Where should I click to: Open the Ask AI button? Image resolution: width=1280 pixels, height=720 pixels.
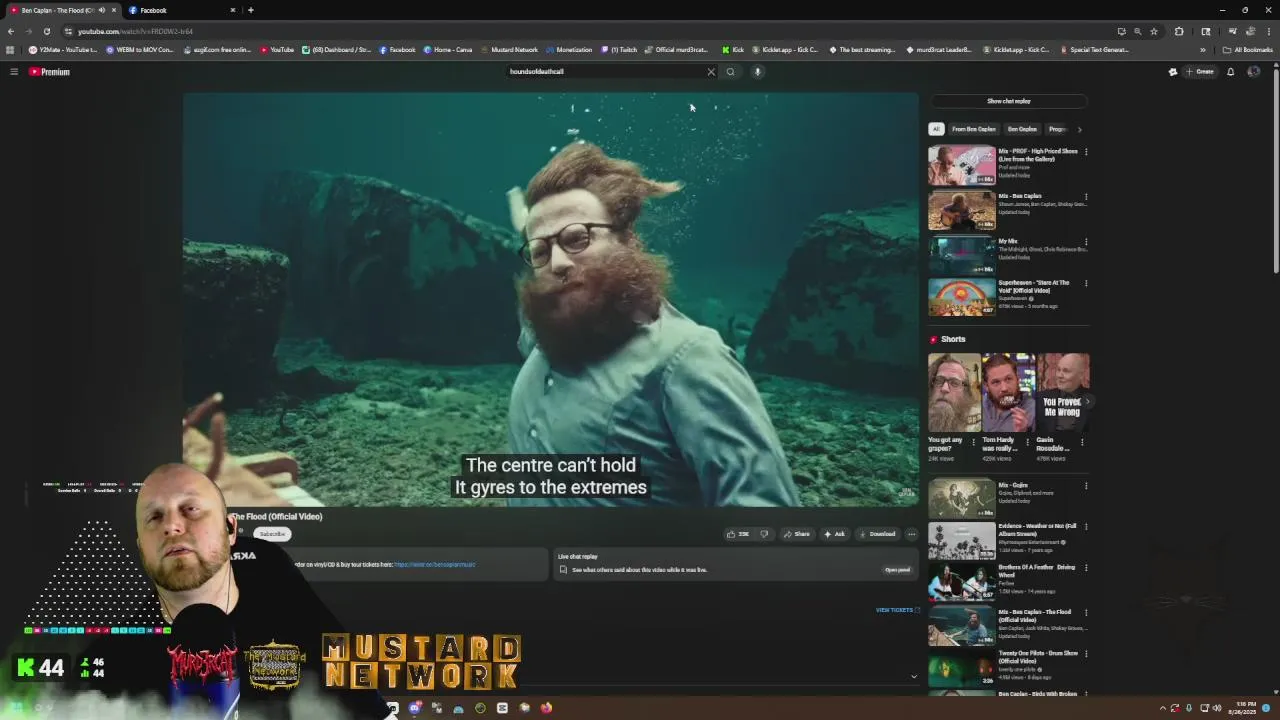click(x=835, y=534)
